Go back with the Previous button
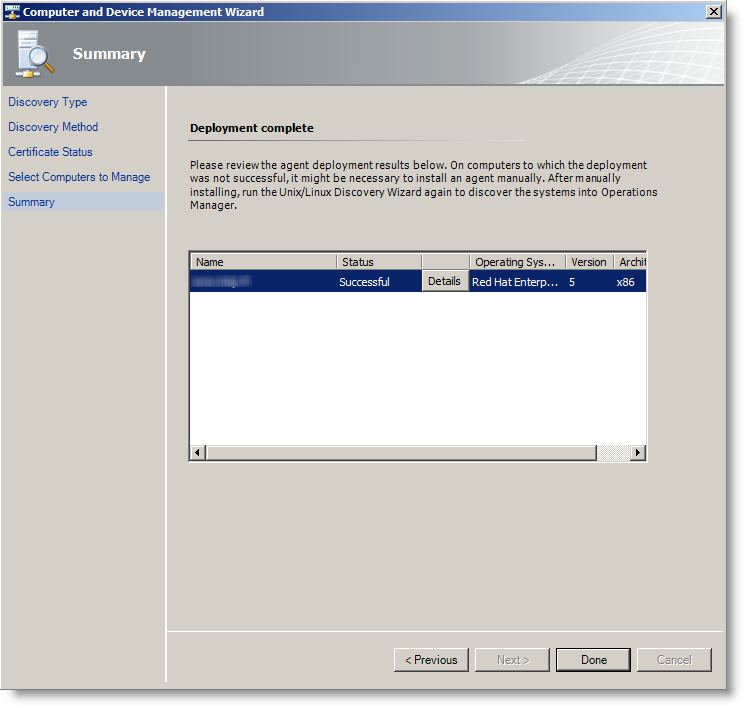The image size is (743, 706). pyautogui.click(x=431, y=660)
